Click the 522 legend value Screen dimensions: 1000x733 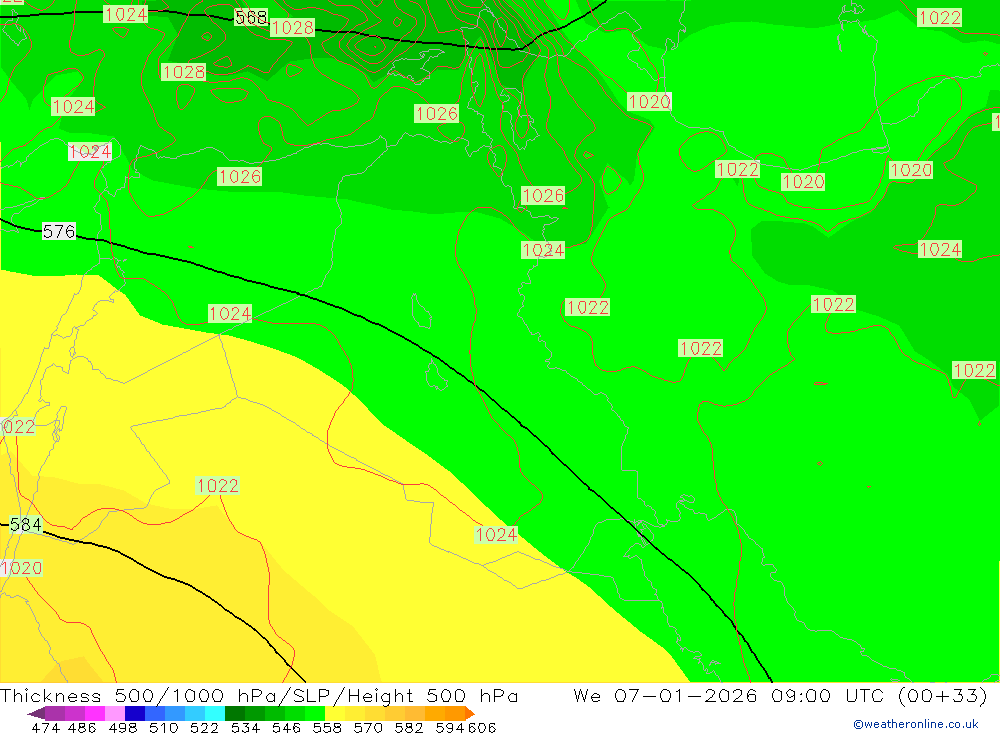[x=205, y=727]
